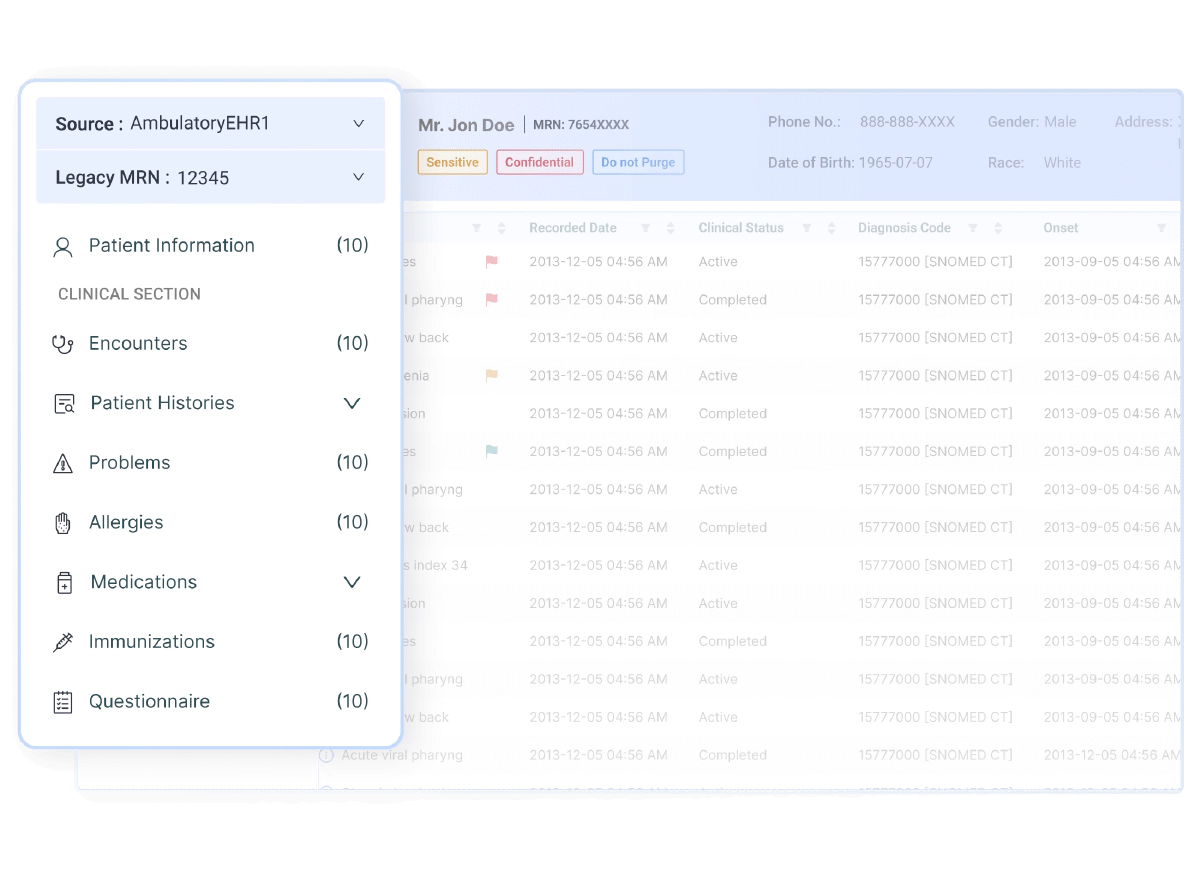Image resolution: width=1200 pixels, height=873 pixels.
Task: Expand the Patient Histories chevron
Action: pyautogui.click(x=352, y=403)
